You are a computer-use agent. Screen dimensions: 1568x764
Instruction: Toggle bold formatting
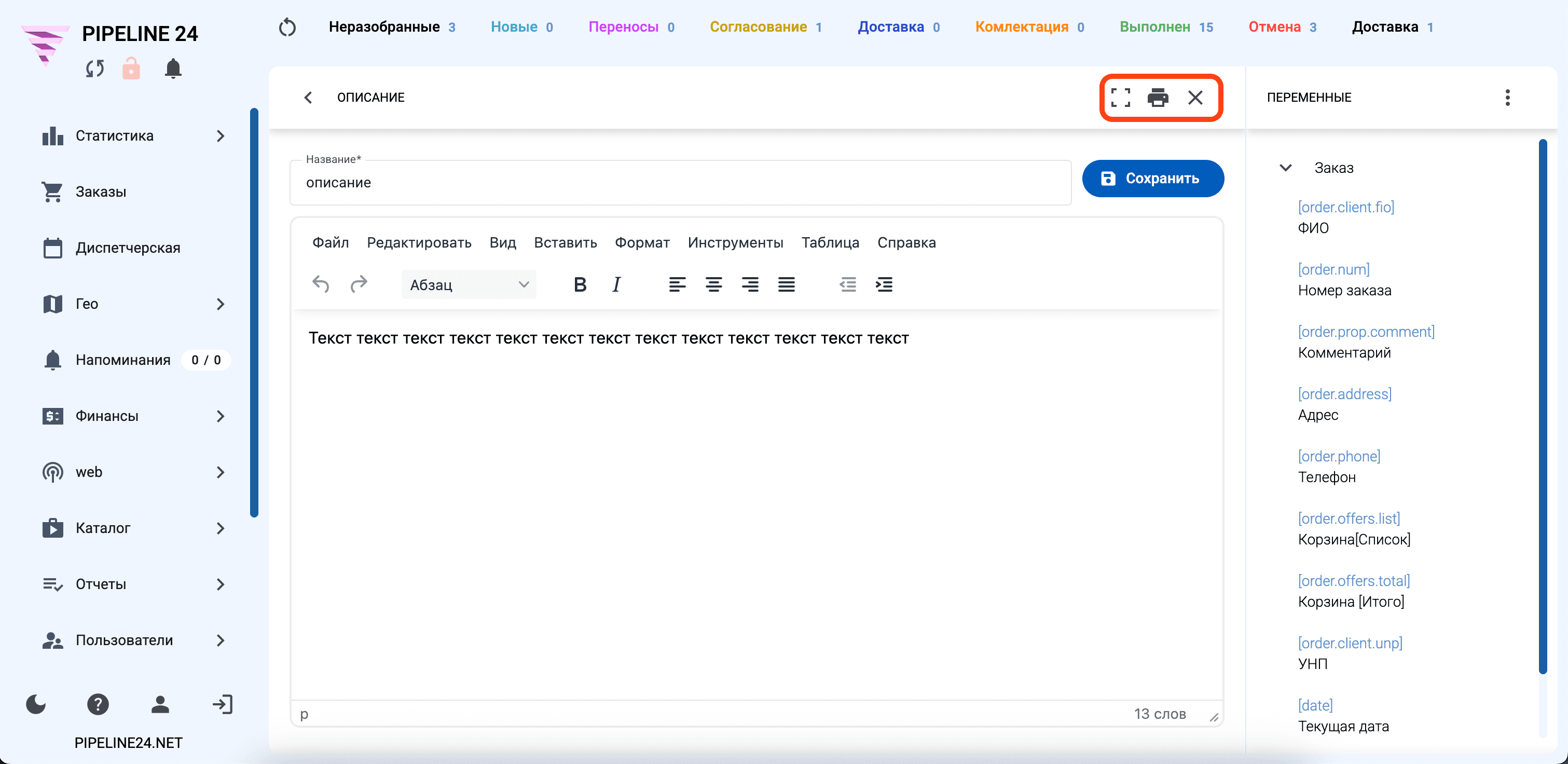pyautogui.click(x=580, y=284)
